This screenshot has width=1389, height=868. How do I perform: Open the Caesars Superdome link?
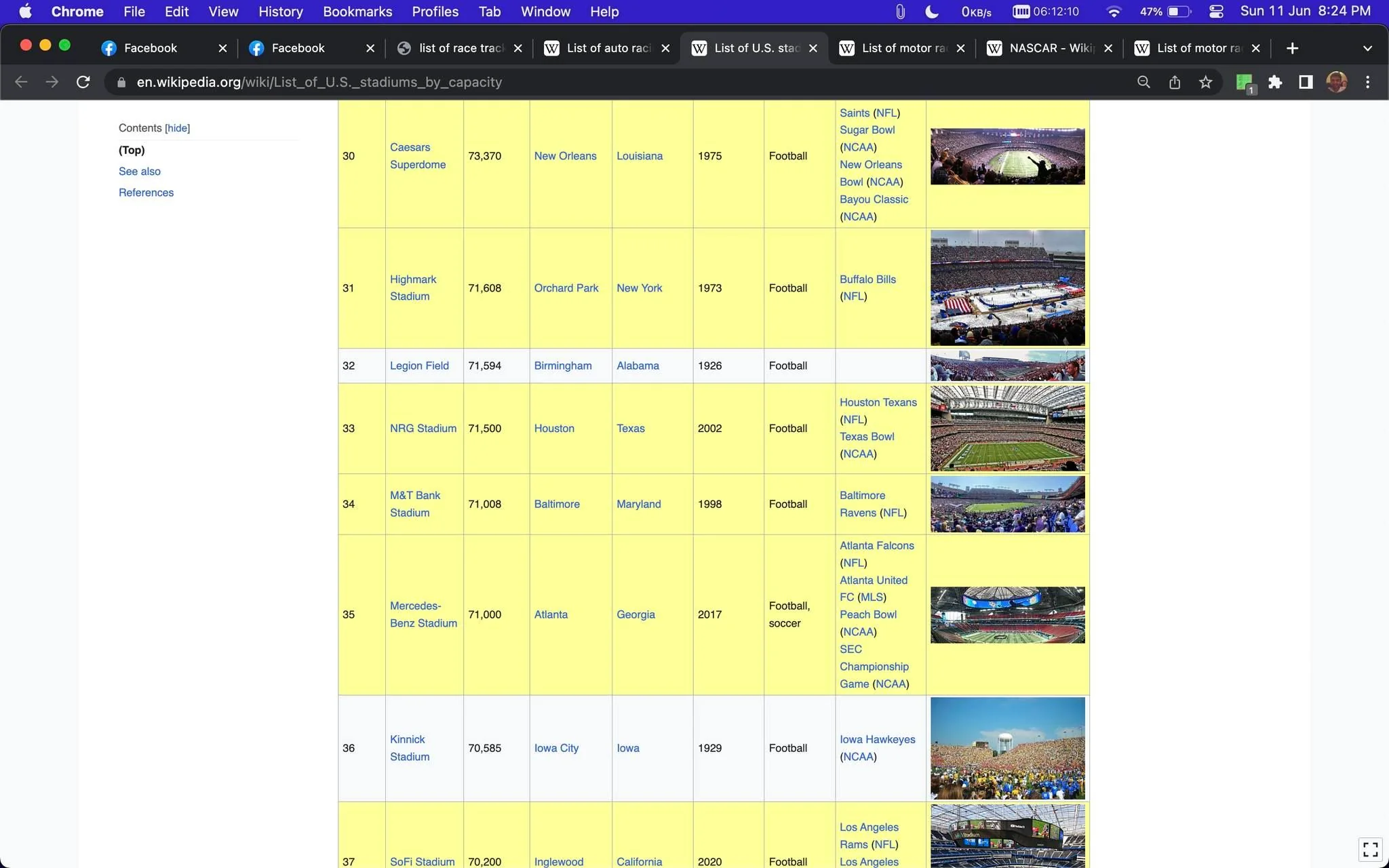pyautogui.click(x=418, y=156)
